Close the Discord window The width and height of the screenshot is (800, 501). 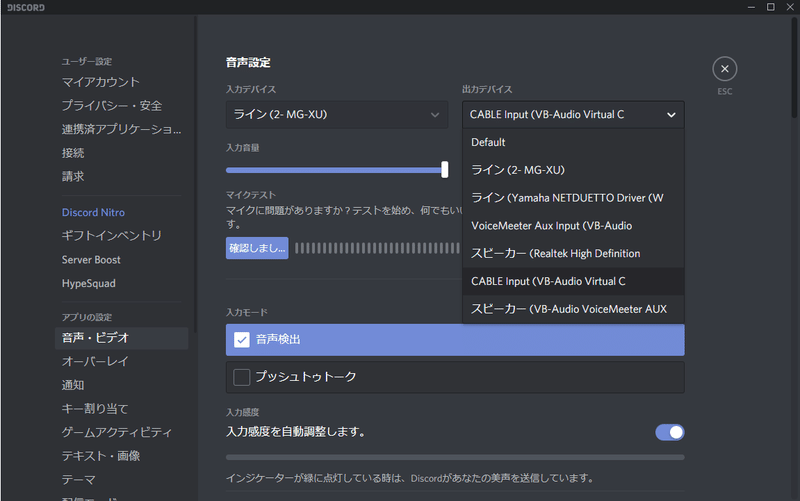[790, 7]
